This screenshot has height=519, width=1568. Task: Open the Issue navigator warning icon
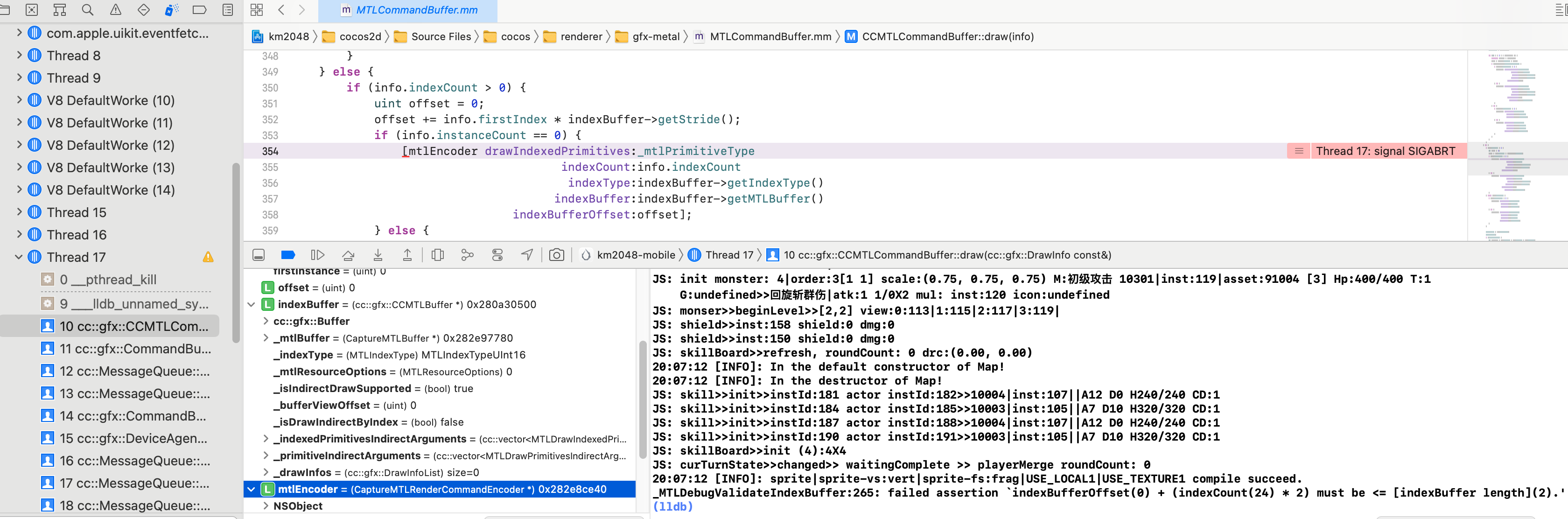(116, 10)
